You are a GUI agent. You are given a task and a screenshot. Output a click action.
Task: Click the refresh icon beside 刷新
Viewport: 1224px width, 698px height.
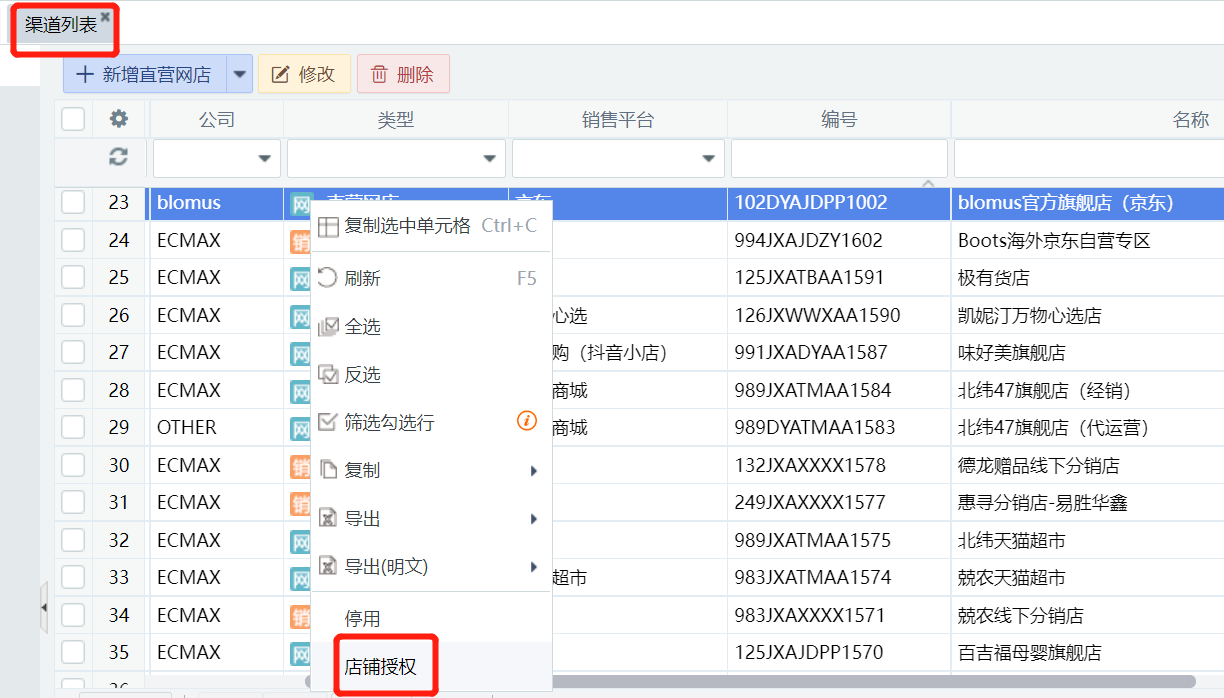327,278
